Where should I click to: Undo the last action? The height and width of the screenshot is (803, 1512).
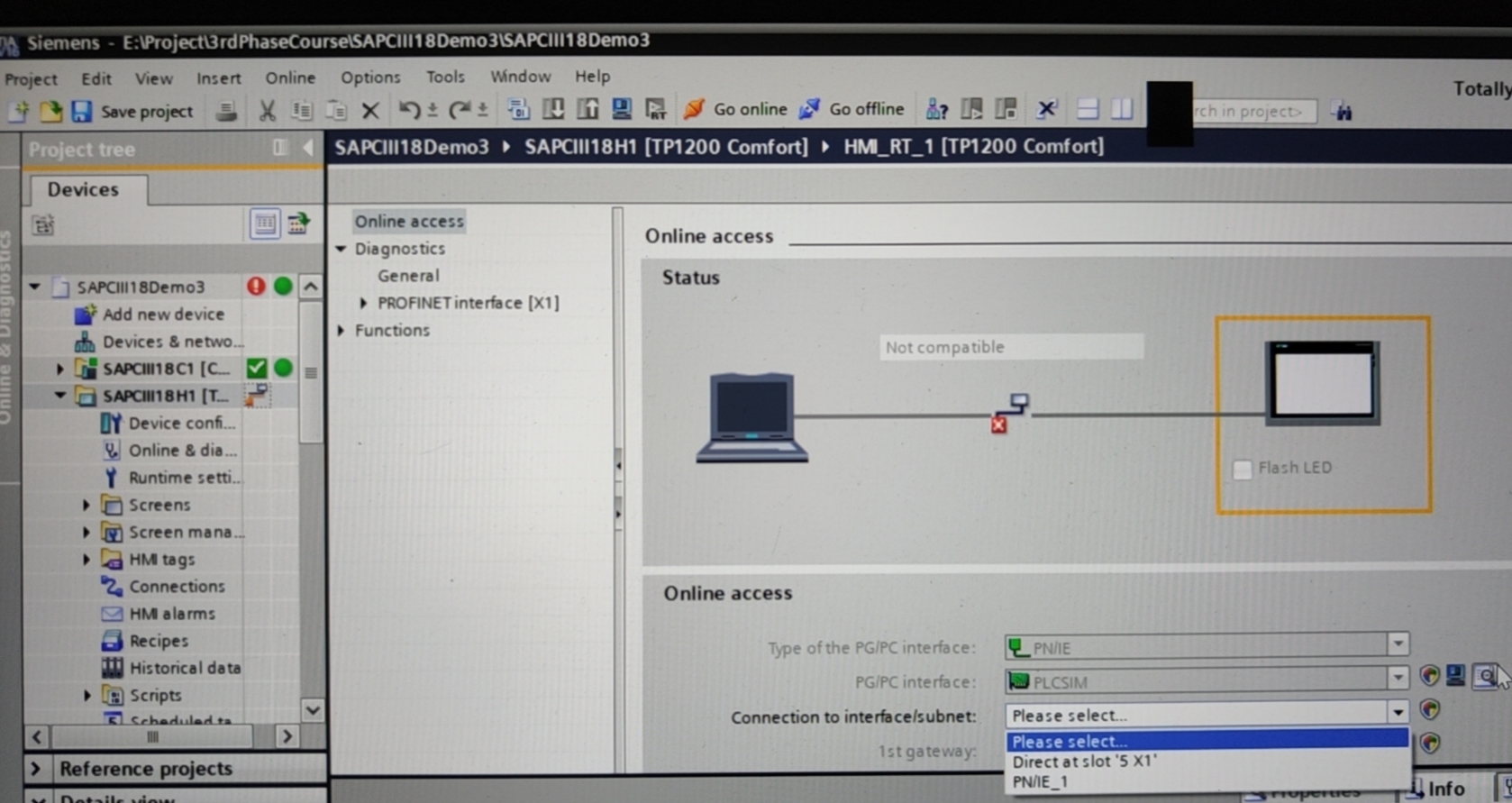409,110
